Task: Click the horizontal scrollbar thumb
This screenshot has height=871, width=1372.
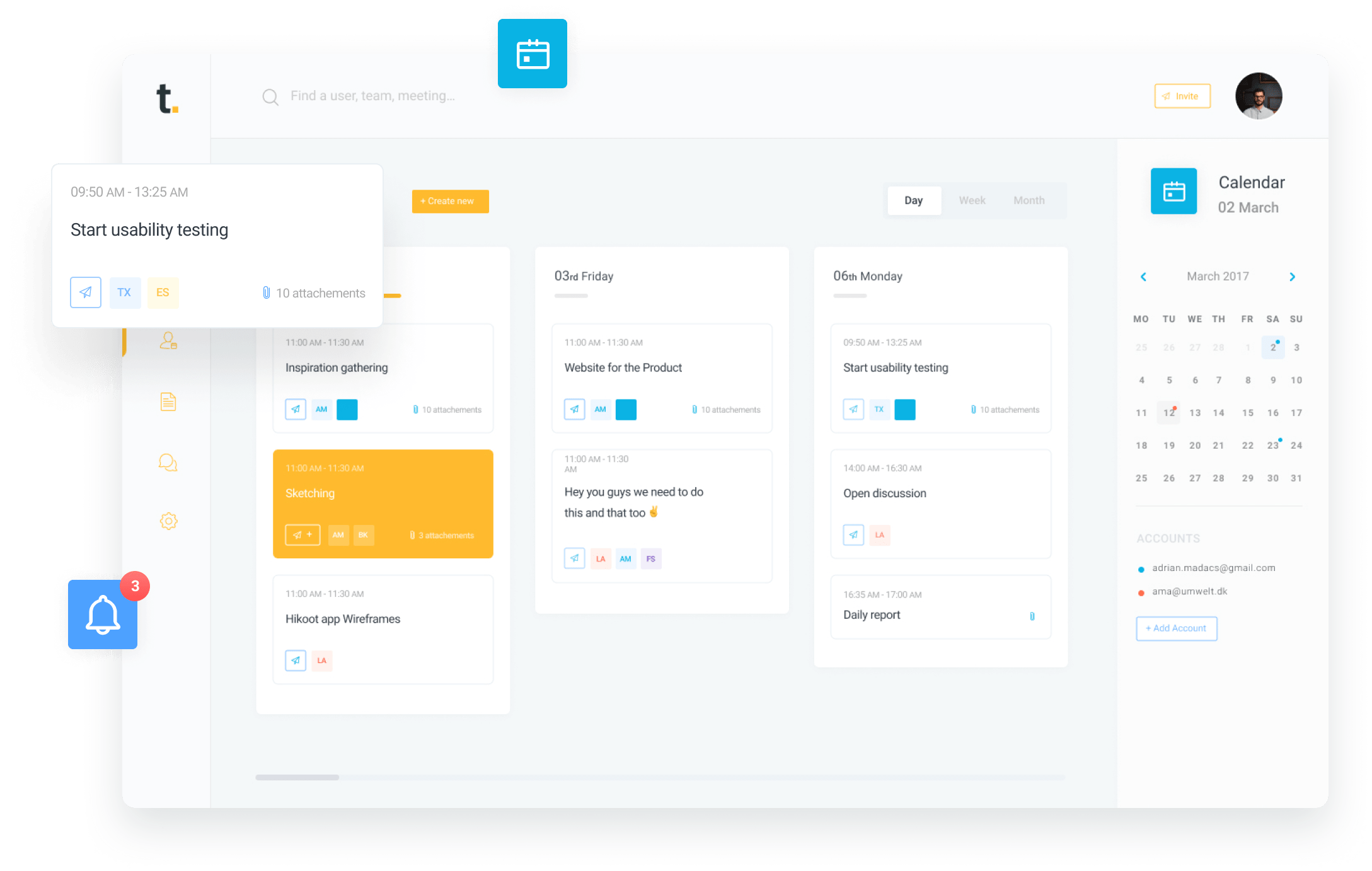Action: 297,777
